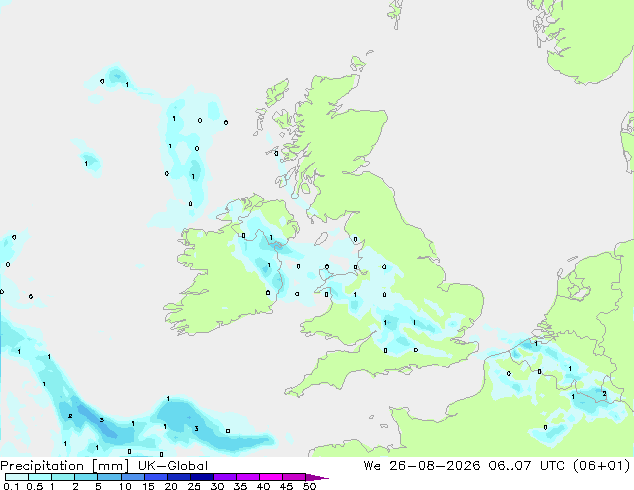Click the 30–35 mm purple legend swatch

pyautogui.click(x=225, y=477)
